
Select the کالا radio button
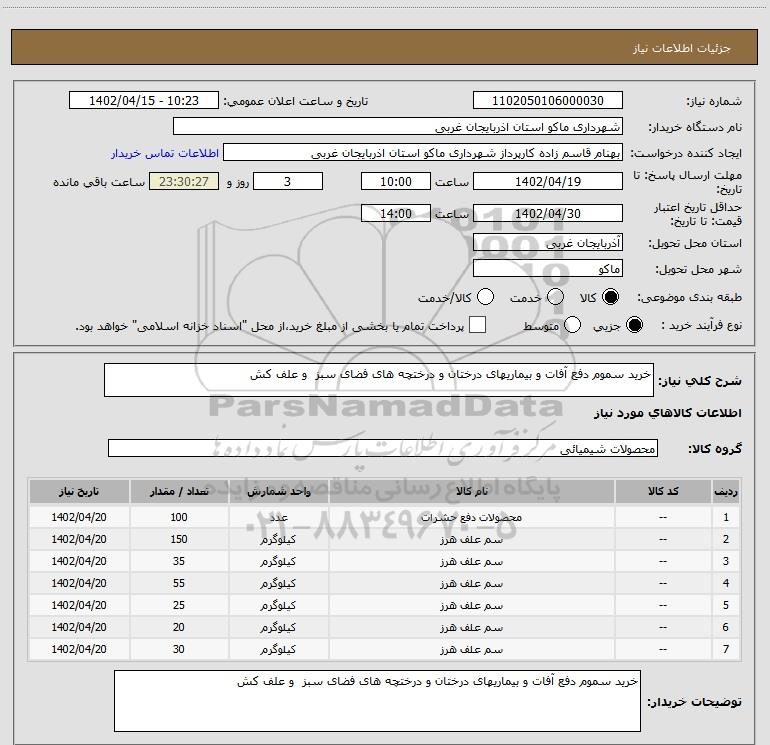[x=610, y=297]
